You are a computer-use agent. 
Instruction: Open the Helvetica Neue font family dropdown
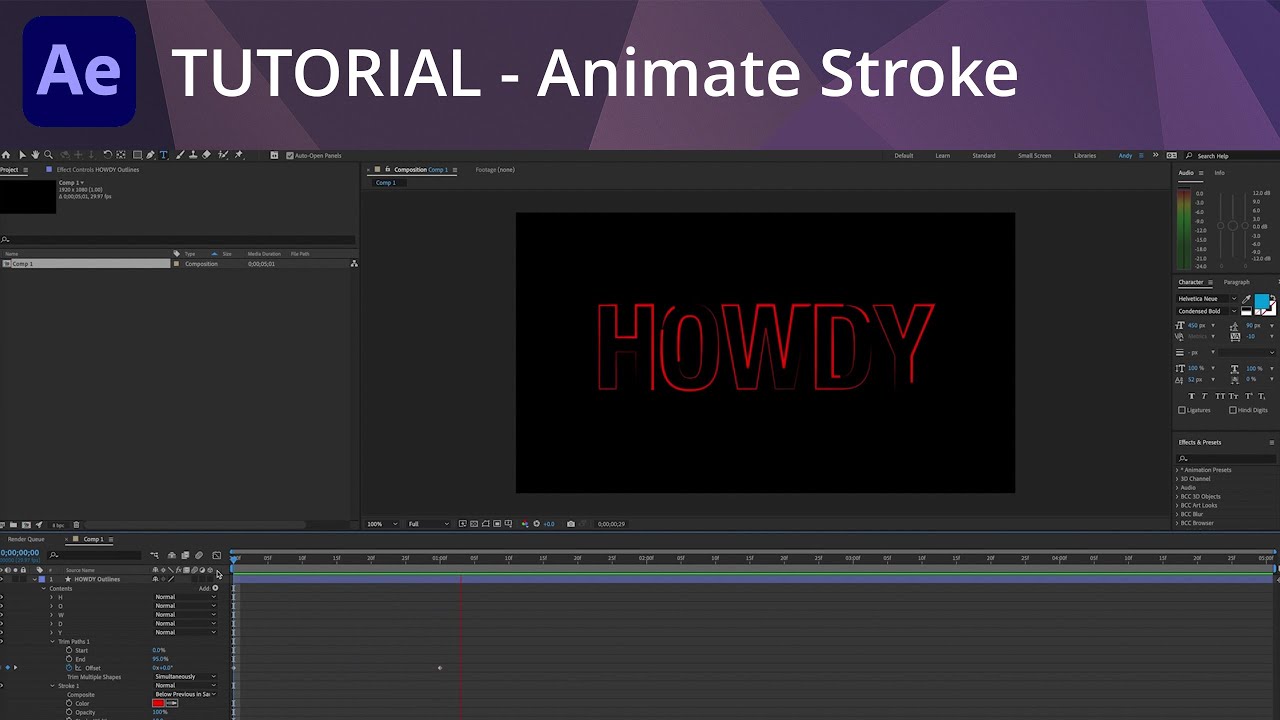tap(1207, 299)
